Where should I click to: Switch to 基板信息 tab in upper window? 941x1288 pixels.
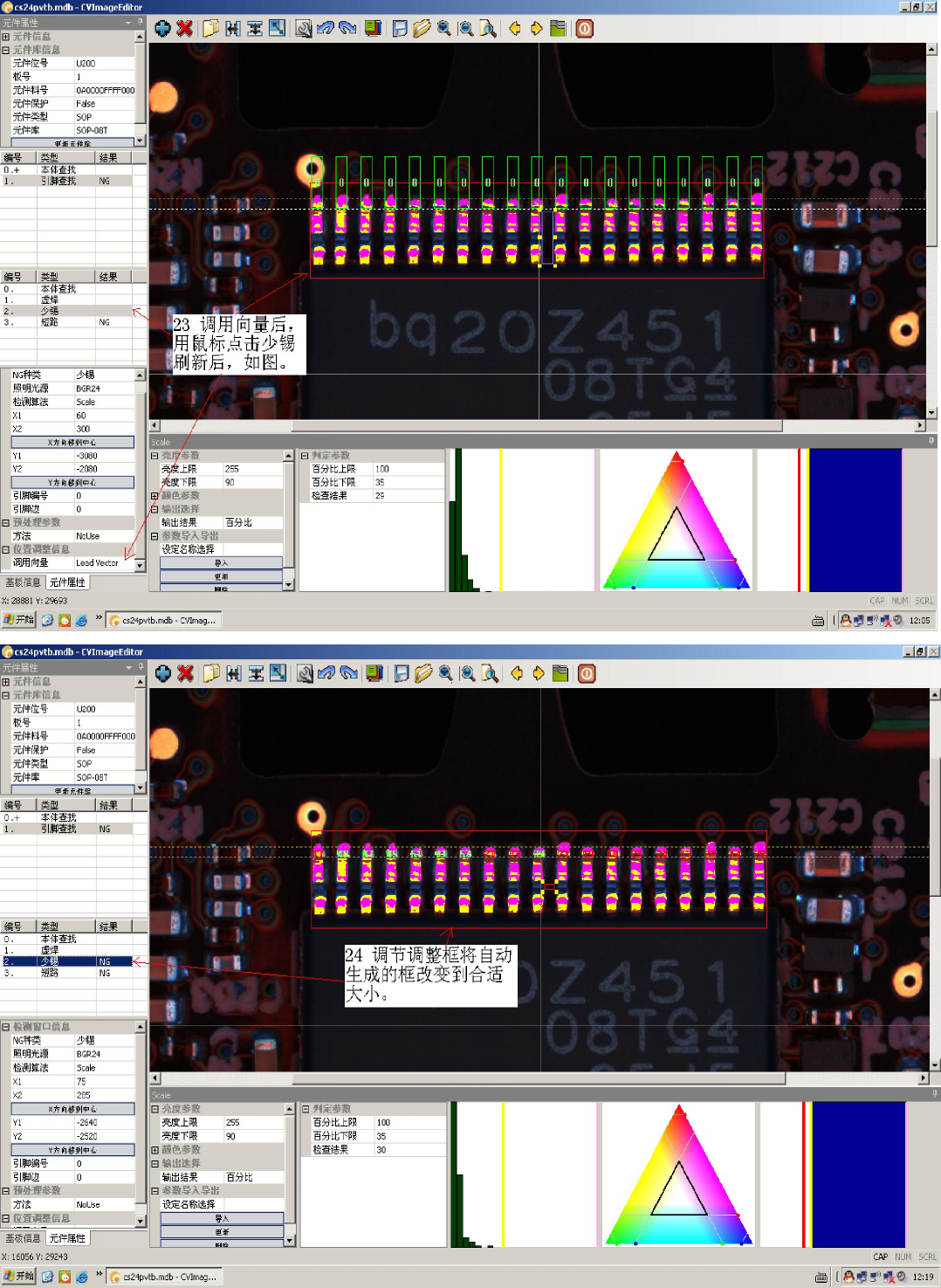(23, 582)
